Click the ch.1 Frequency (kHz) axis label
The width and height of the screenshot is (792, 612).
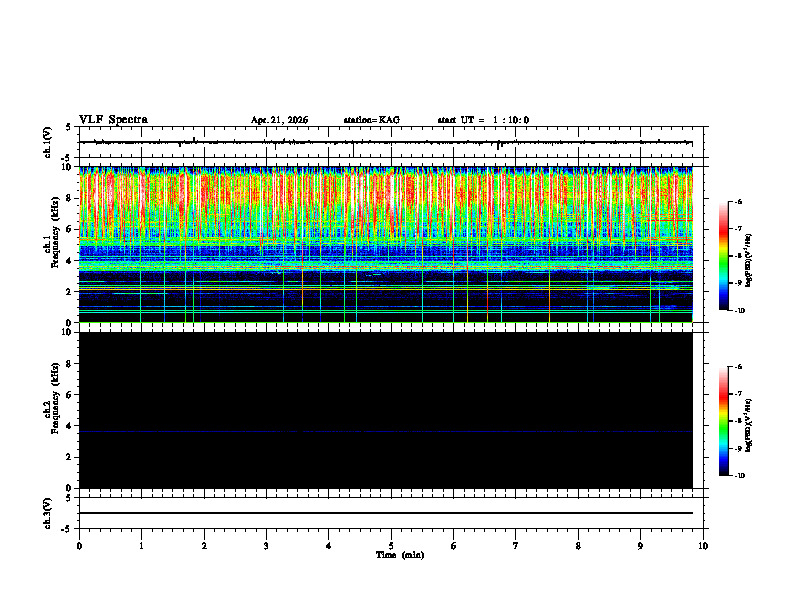click(52, 244)
